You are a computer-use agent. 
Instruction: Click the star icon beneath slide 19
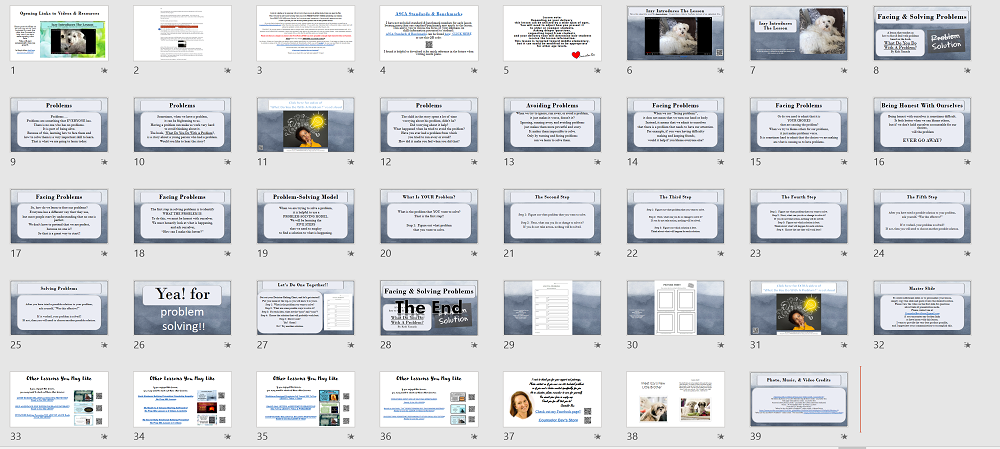click(350, 255)
